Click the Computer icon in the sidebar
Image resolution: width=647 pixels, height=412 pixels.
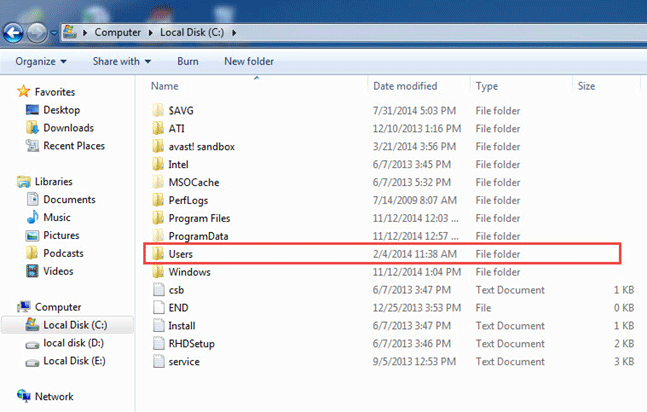[x=24, y=307]
